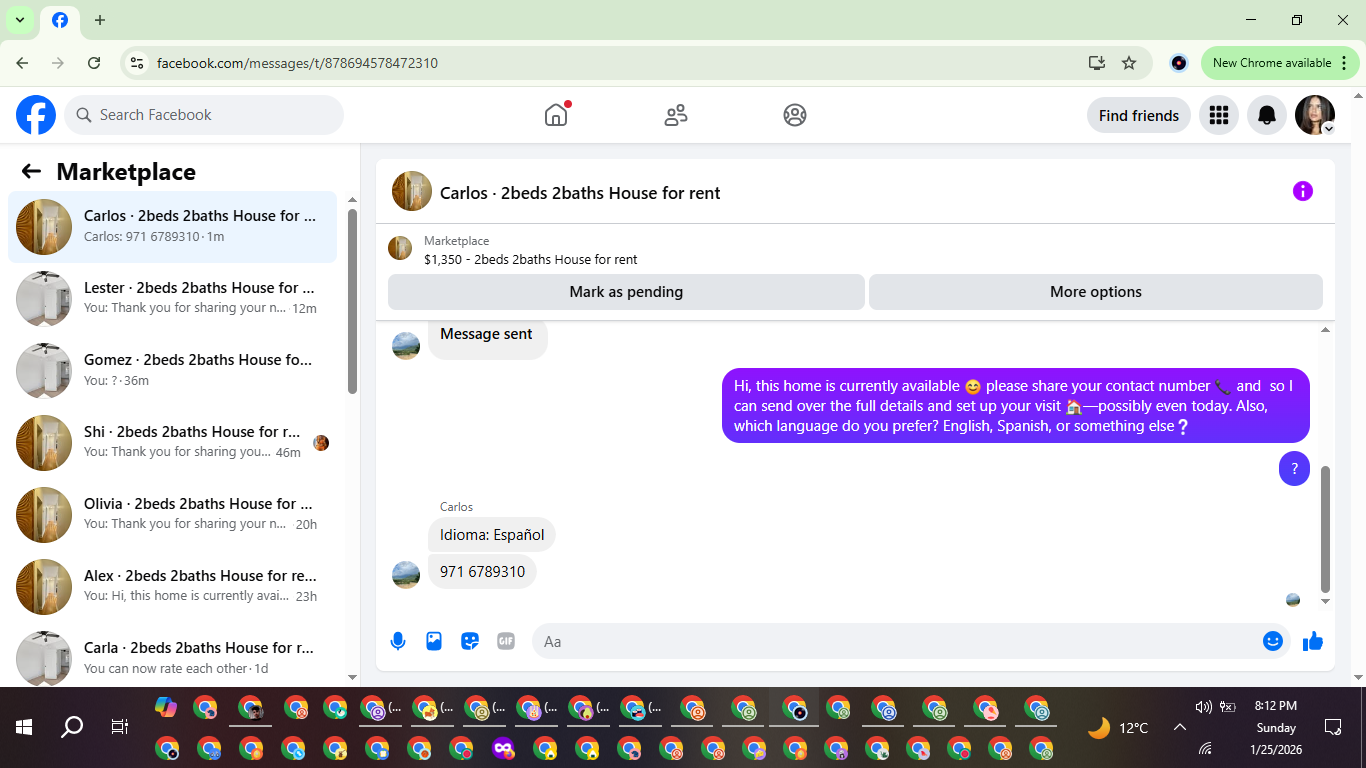
Task: Open the emoji picker in message box
Action: (1273, 641)
